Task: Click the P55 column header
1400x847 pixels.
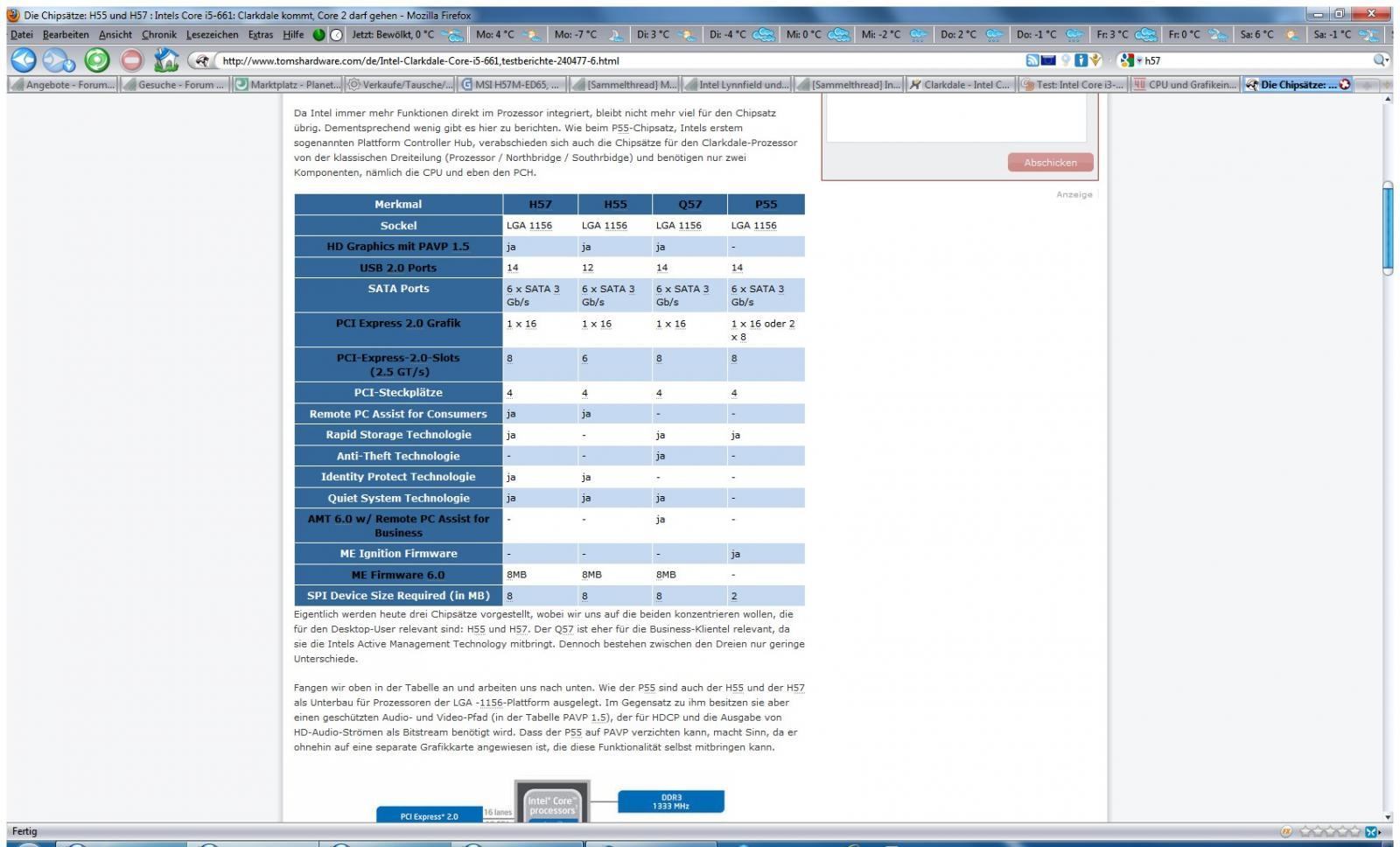Action: (766, 204)
